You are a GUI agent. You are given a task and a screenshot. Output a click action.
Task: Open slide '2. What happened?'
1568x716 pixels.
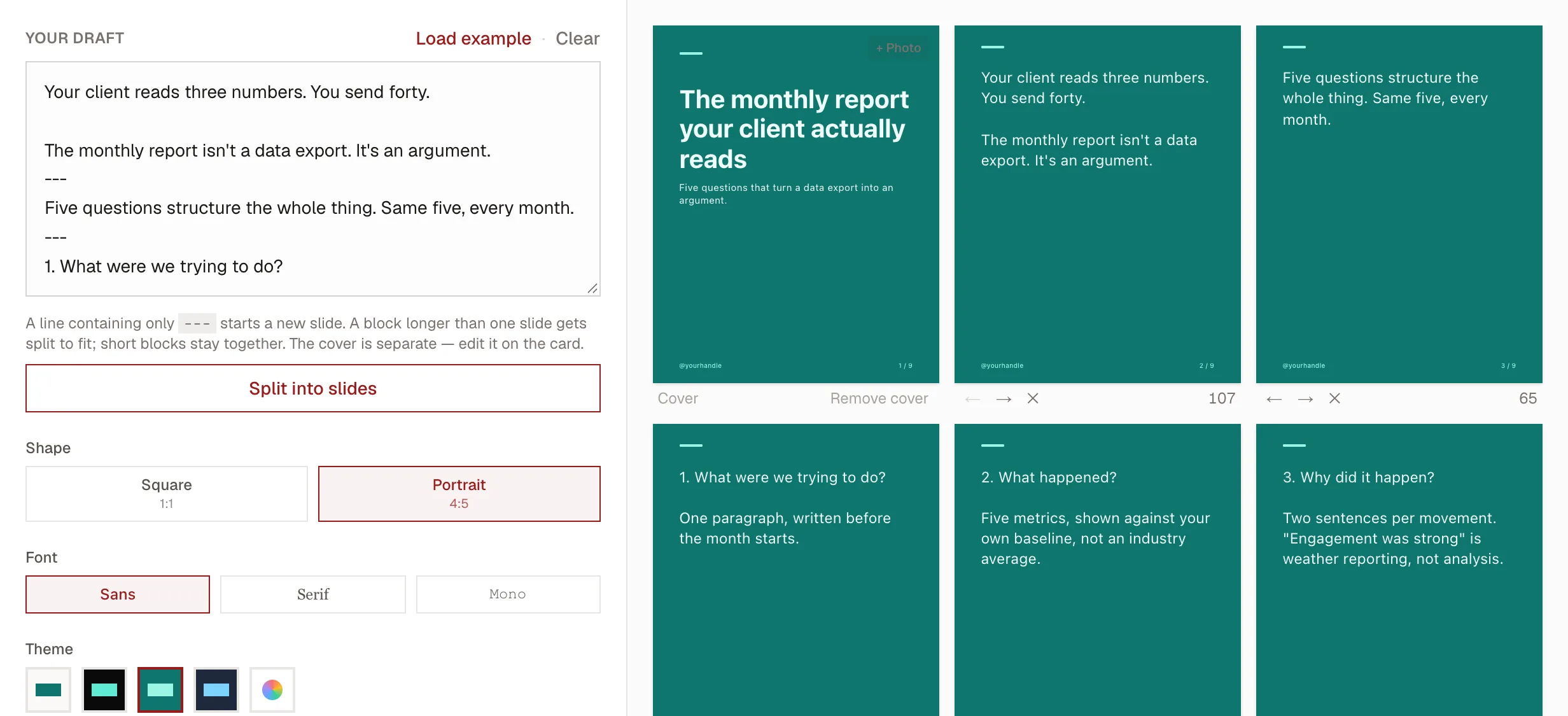(1098, 570)
